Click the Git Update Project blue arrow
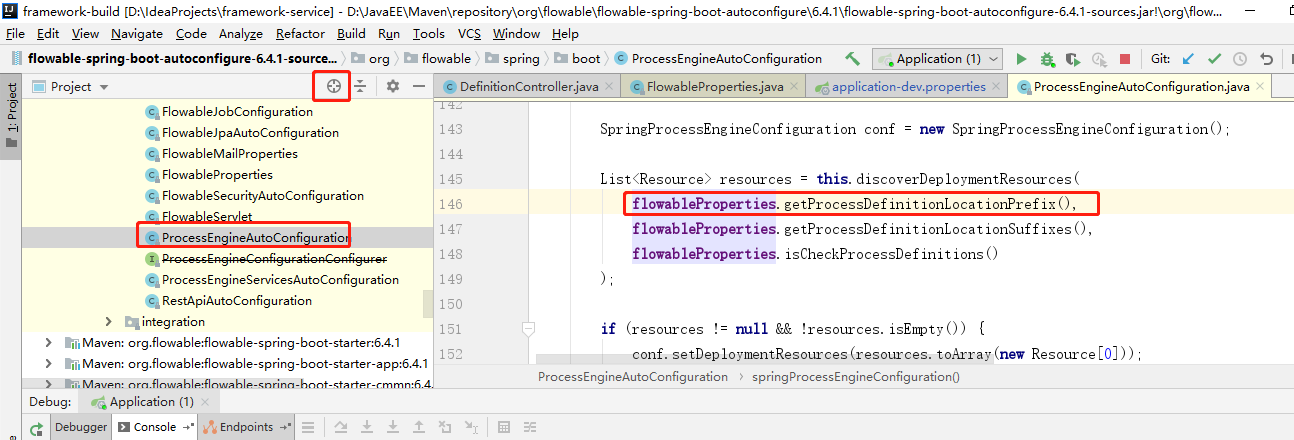The height and width of the screenshot is (440, 1294). coord(1188,59)
